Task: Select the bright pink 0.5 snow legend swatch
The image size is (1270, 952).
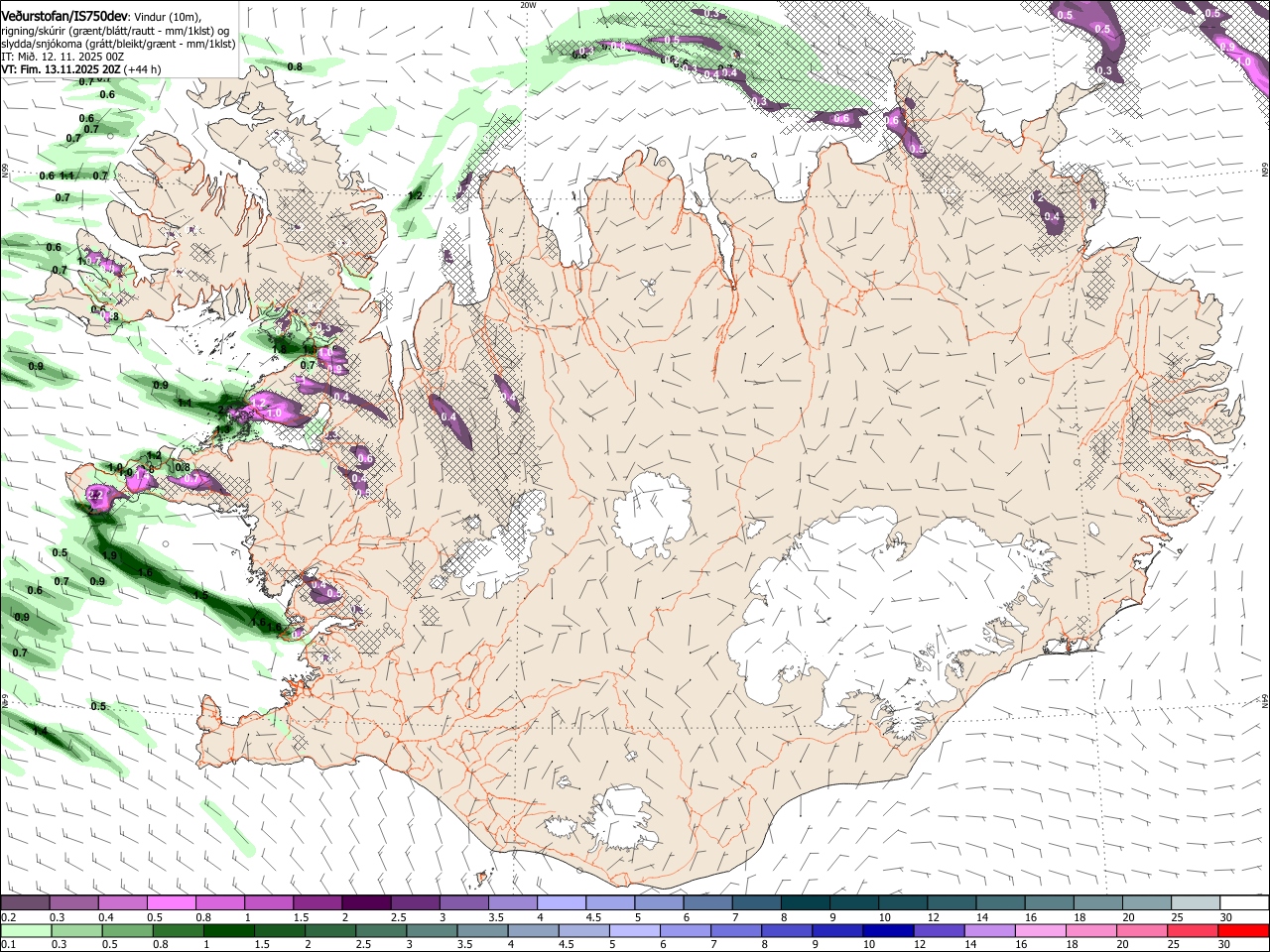Action: click(x=171, y=903)
